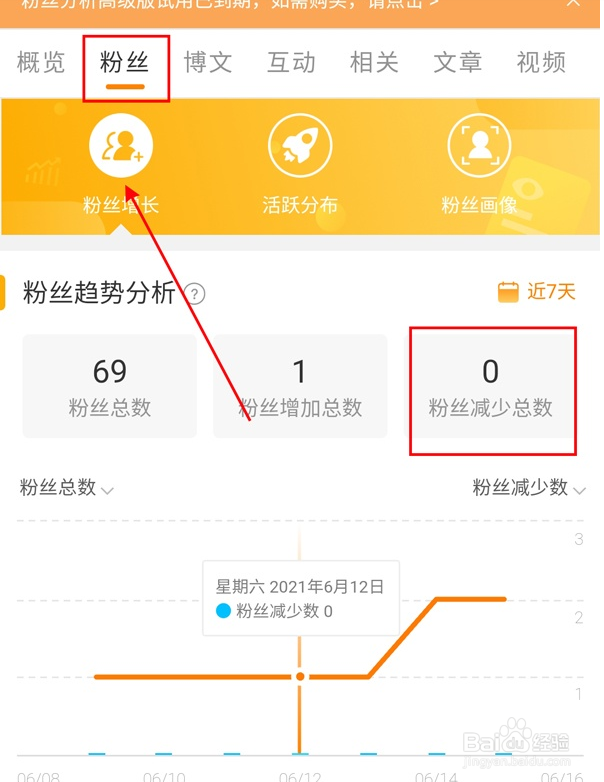Screen dimensions: 604x782
Task: Open the 粉丝画像 portrait icon
Action: pos(479,146)
